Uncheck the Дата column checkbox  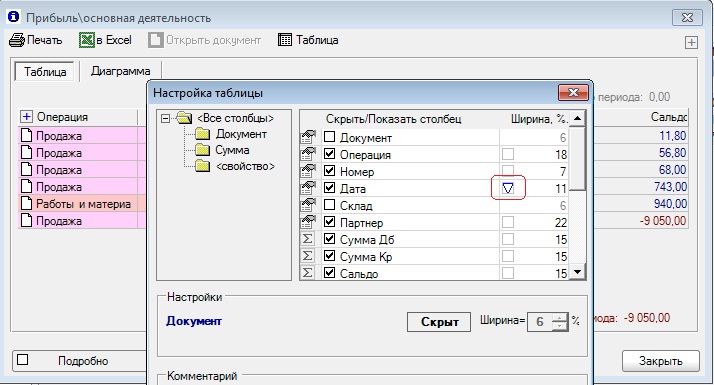click(x=329, y=188)
